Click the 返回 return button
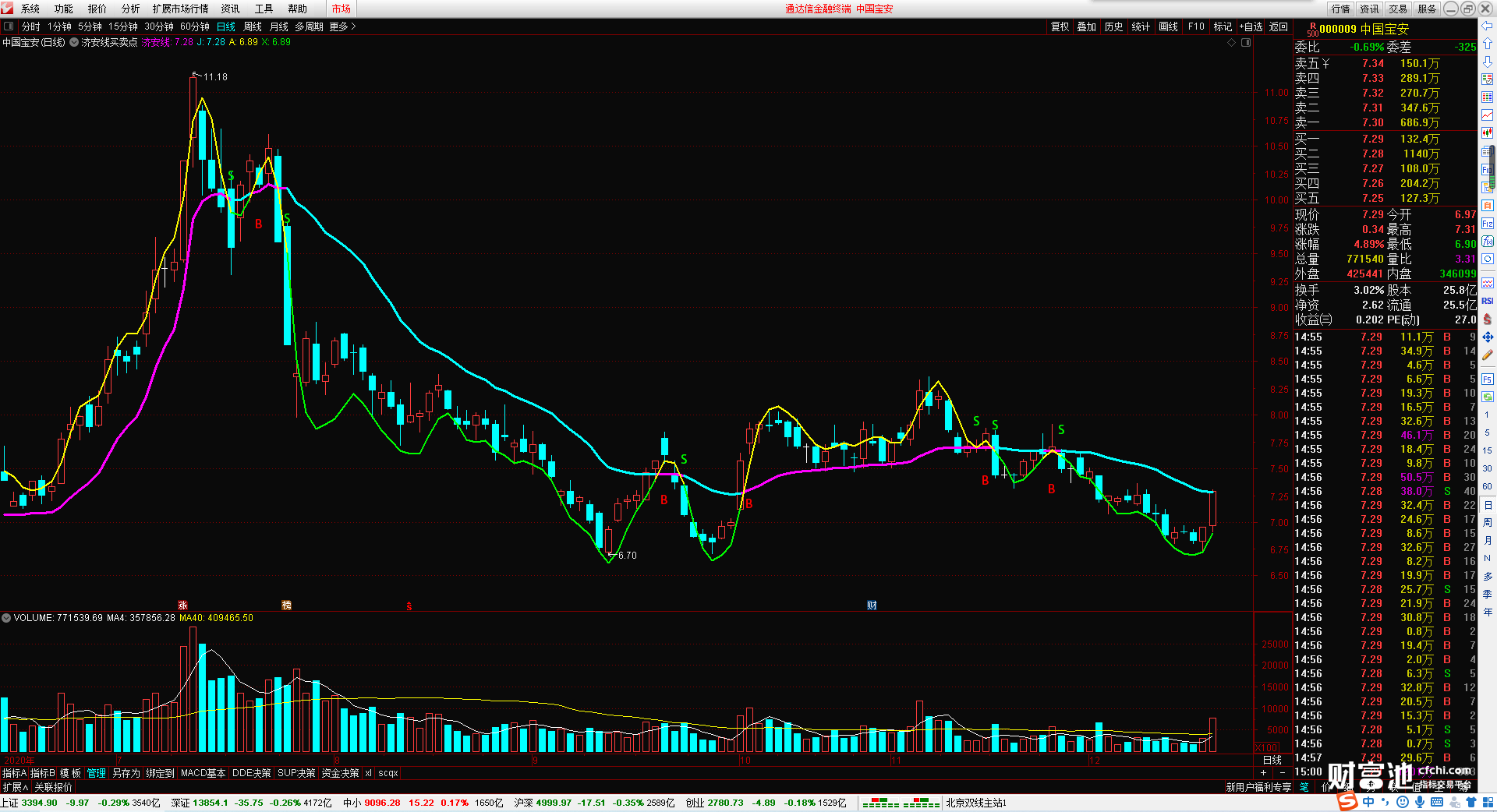This screenshot has width=1497, height=812. [x=1279, y=26]
